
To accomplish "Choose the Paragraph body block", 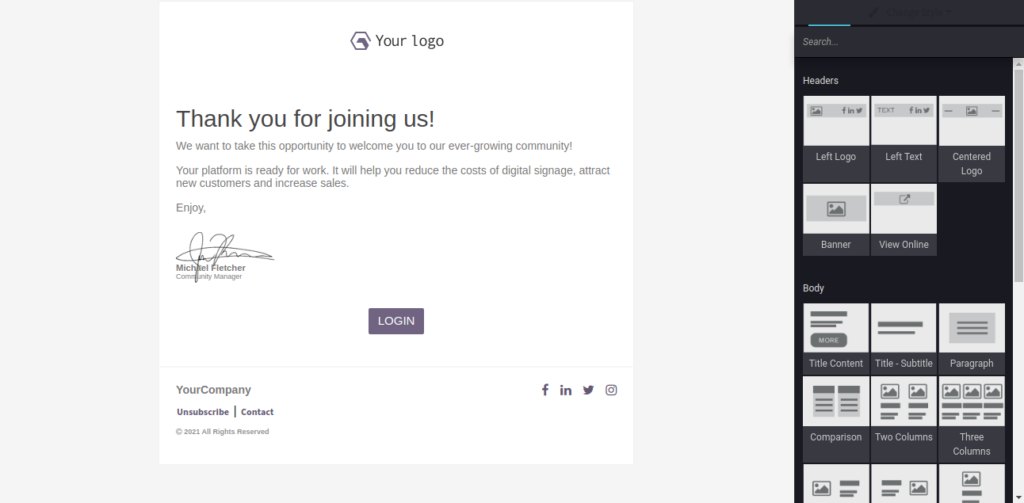I will coord(972,338).
